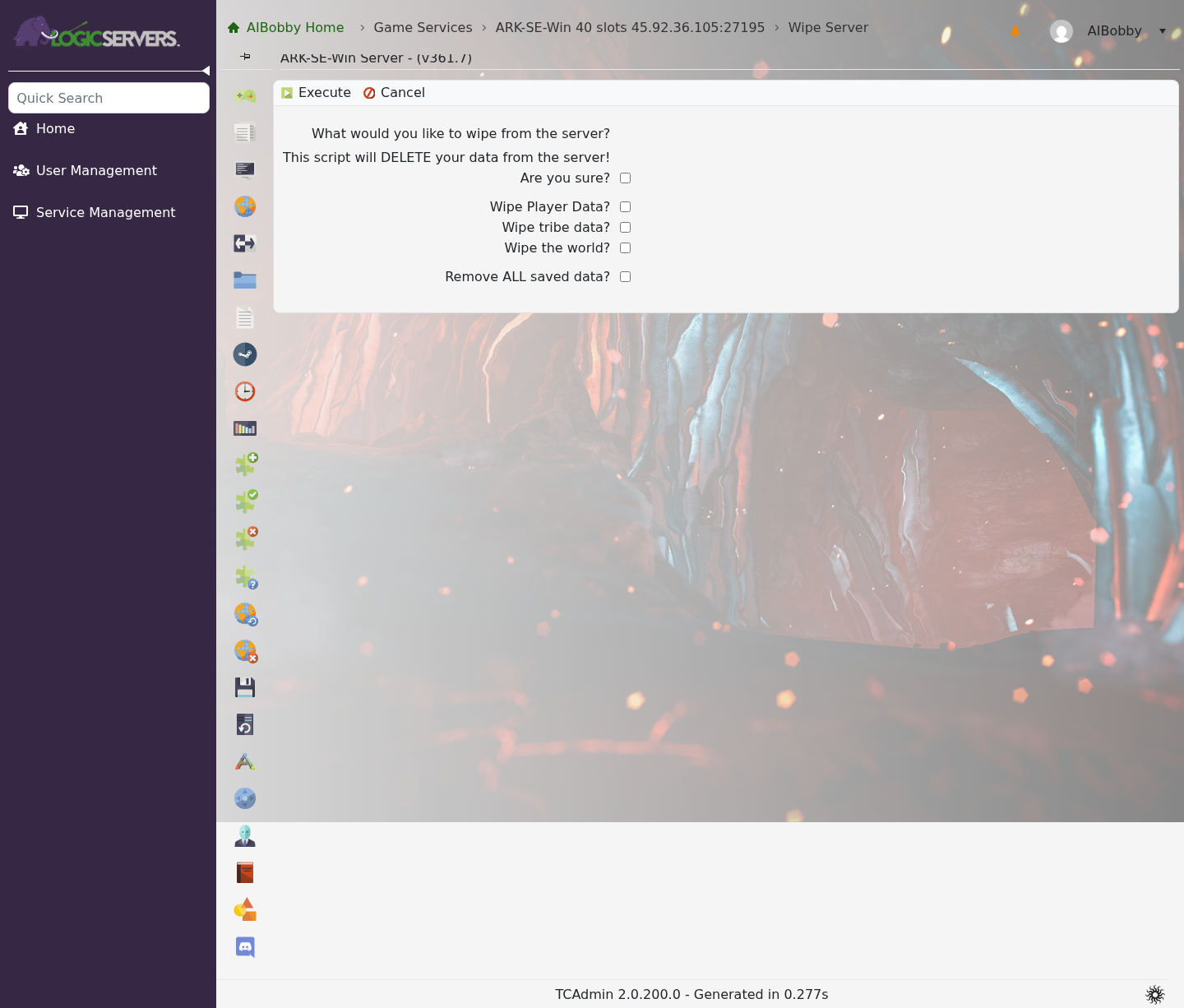
Task: Click the server restore arrow icon
Action: (x=245, y=724)
